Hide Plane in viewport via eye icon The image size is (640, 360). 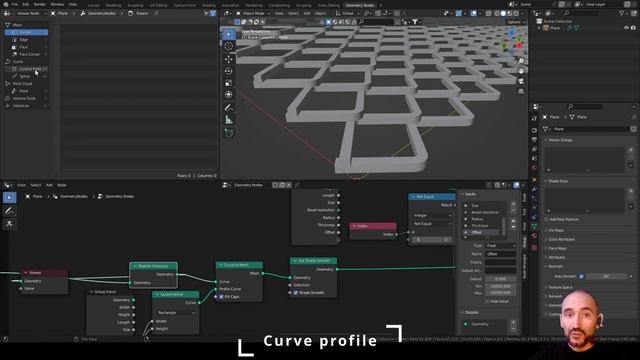pyautogui.click(x=626, y=28)
